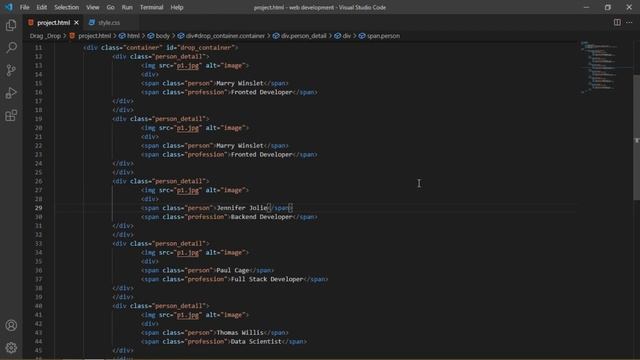This screenshot has width=640, height=360.
Task: Click Data Scientist text on line 44
Action: coord(256,342)
